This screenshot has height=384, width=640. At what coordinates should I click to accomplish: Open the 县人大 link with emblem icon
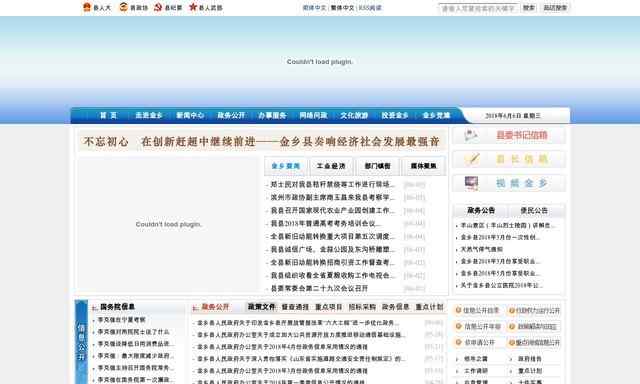click(x=97, y=7)
